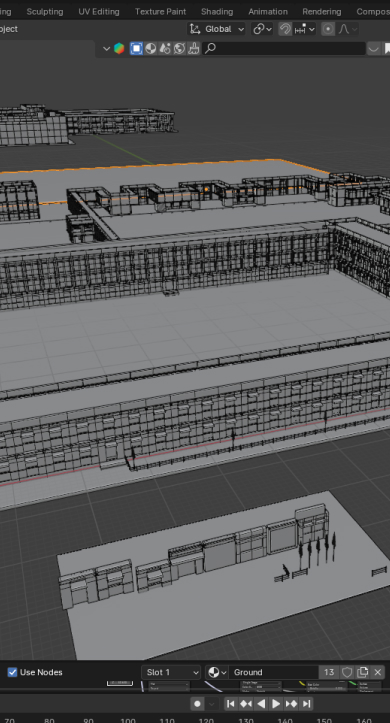This screenshot has height=723, width=390.
Task: Click frame 130 on the timeline ruler
Action: [x=246, y=720]
